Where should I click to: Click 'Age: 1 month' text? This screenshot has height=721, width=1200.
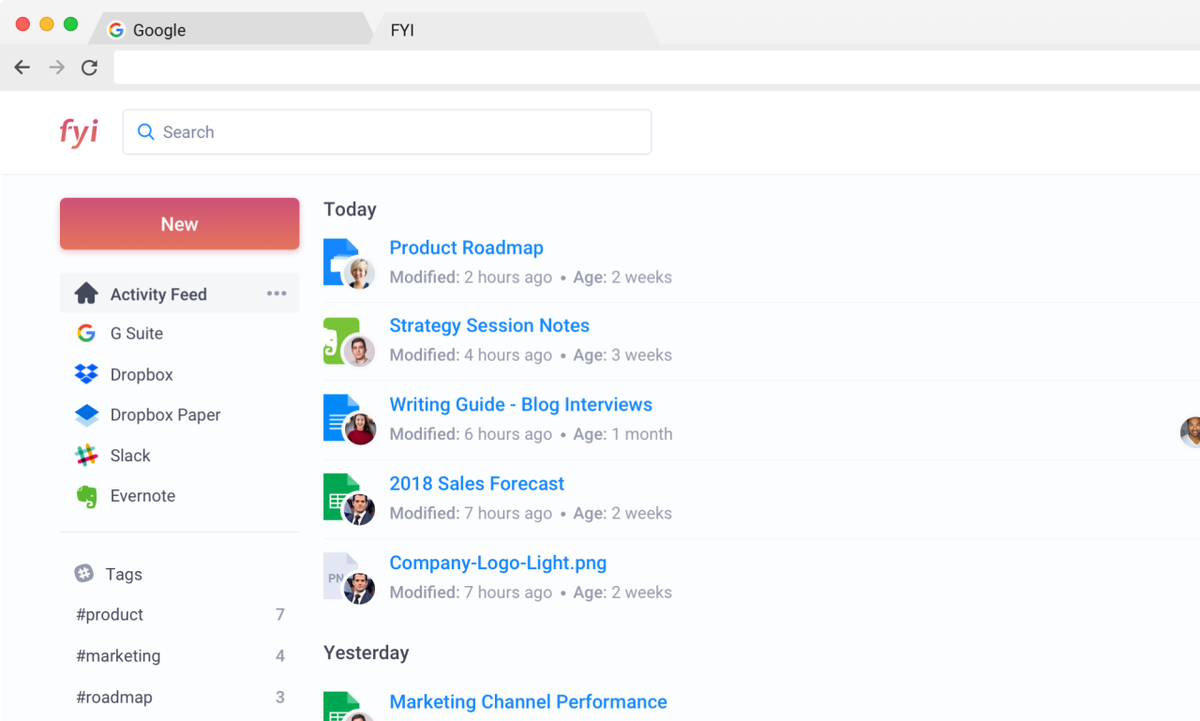coord(623,434)
